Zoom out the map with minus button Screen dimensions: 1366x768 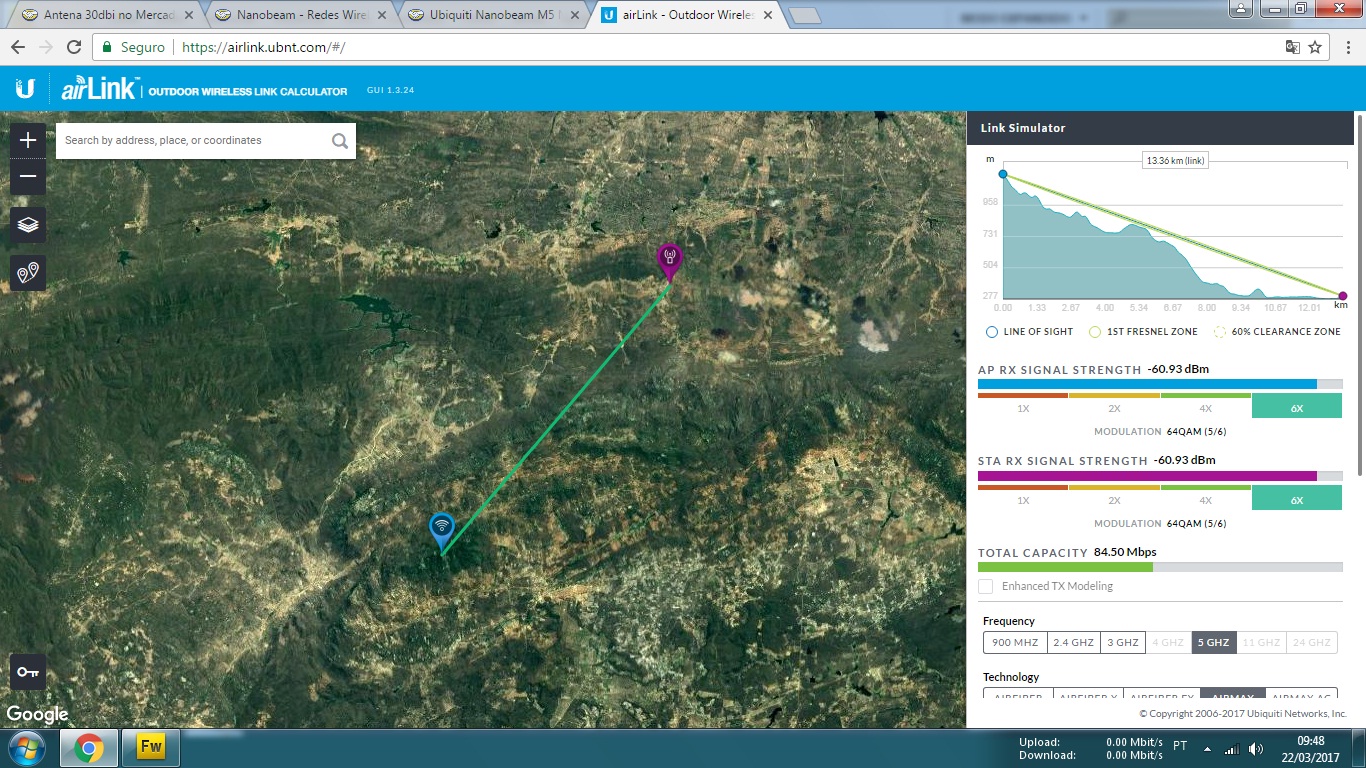[28, 177]
